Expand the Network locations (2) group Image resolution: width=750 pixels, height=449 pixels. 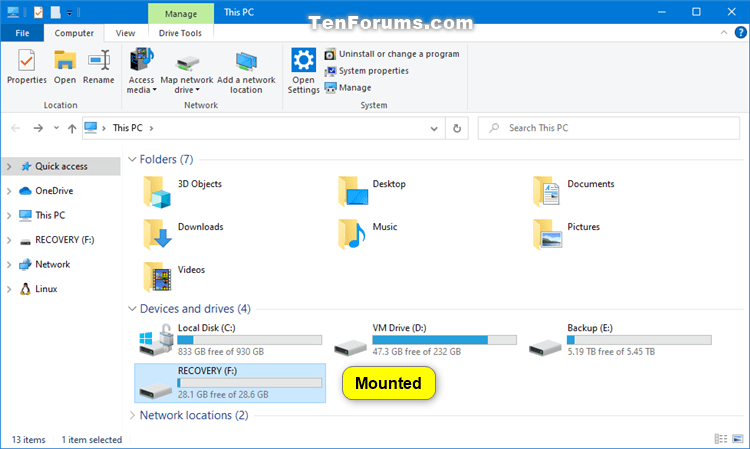[132, 416]
